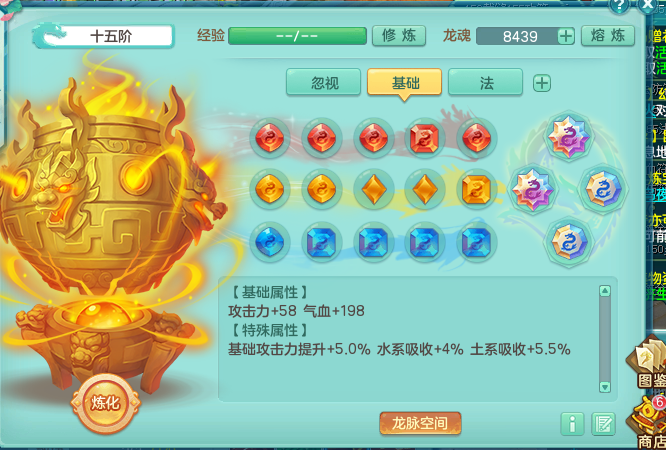Switch to the 基础 tab
The height and width of the screenshot is (450, 666).
(x=404, y=82)
